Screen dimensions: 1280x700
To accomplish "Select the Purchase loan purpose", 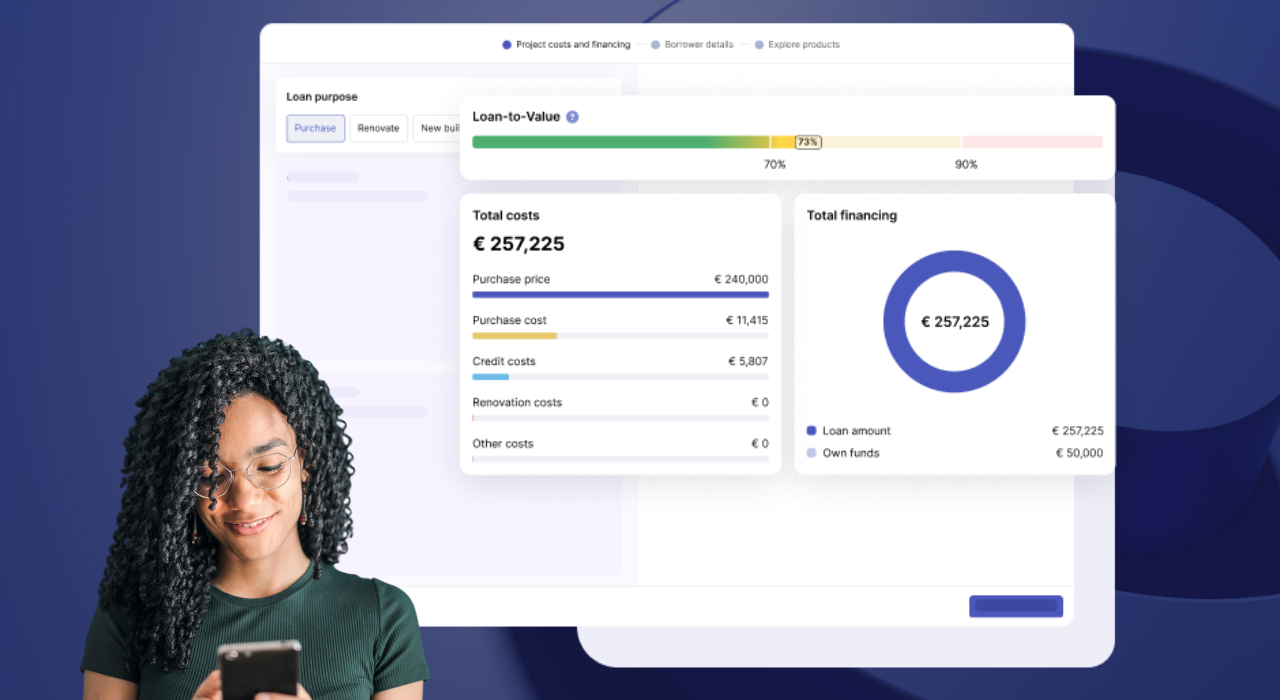I will 316,128.
